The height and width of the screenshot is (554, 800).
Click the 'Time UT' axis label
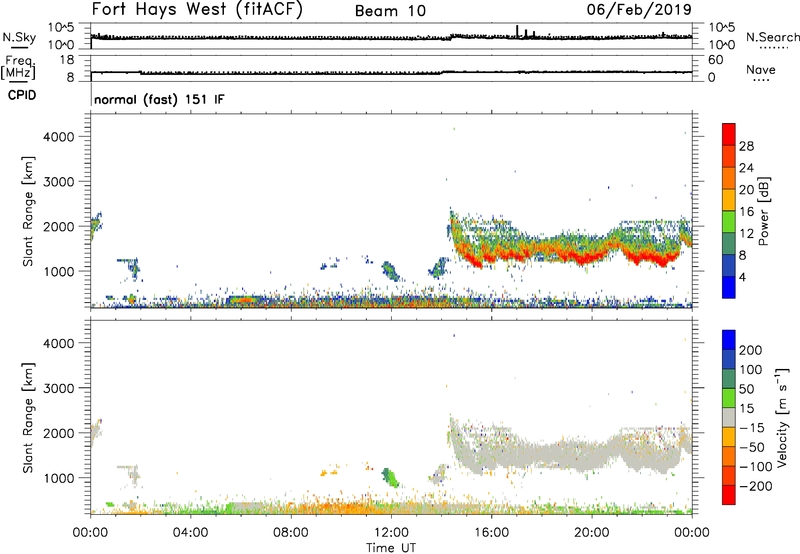click(x=391, y=548)
